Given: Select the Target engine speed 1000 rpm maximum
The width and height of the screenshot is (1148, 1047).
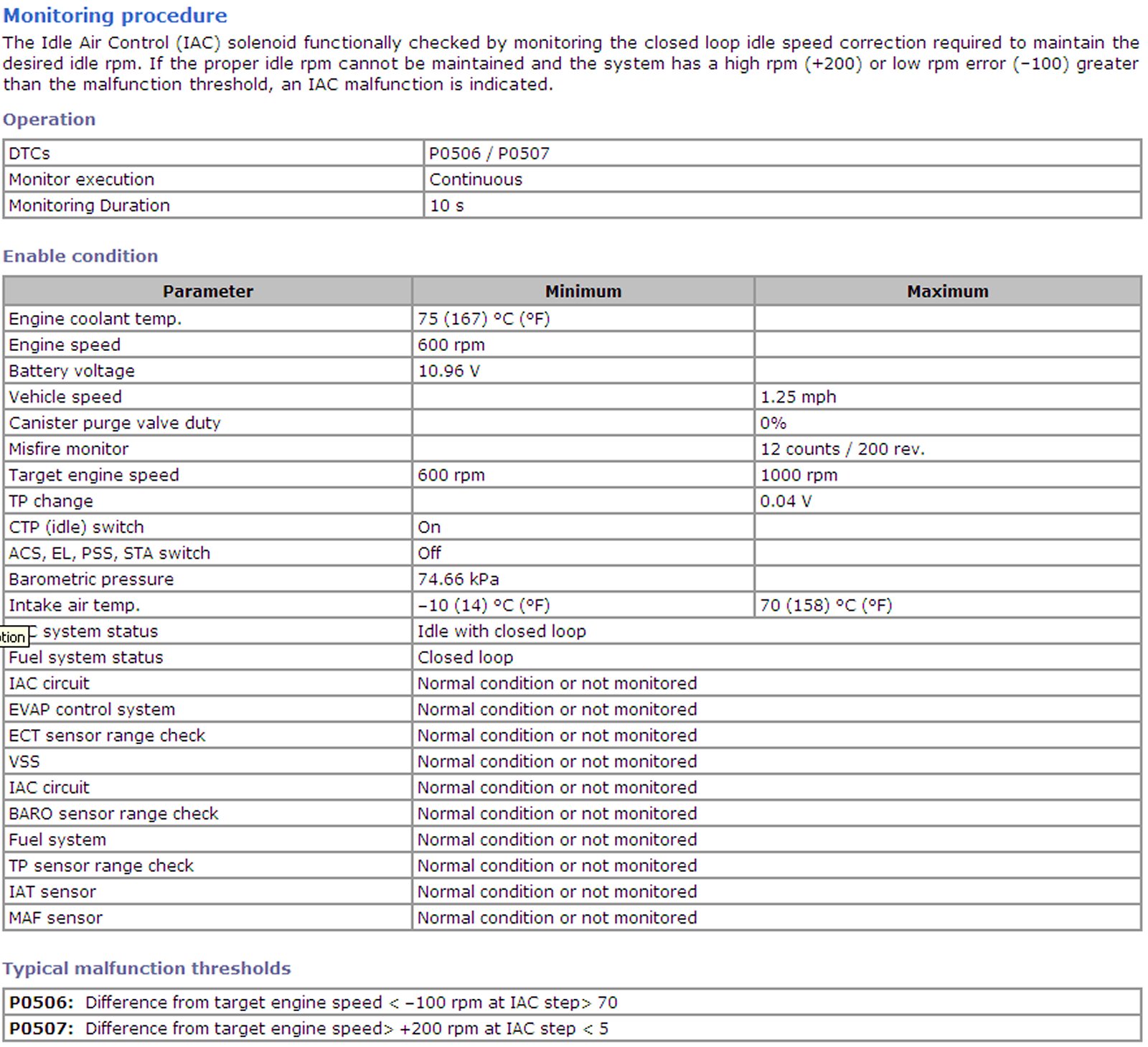Looking at the screenshot, I should click(799, 475).
